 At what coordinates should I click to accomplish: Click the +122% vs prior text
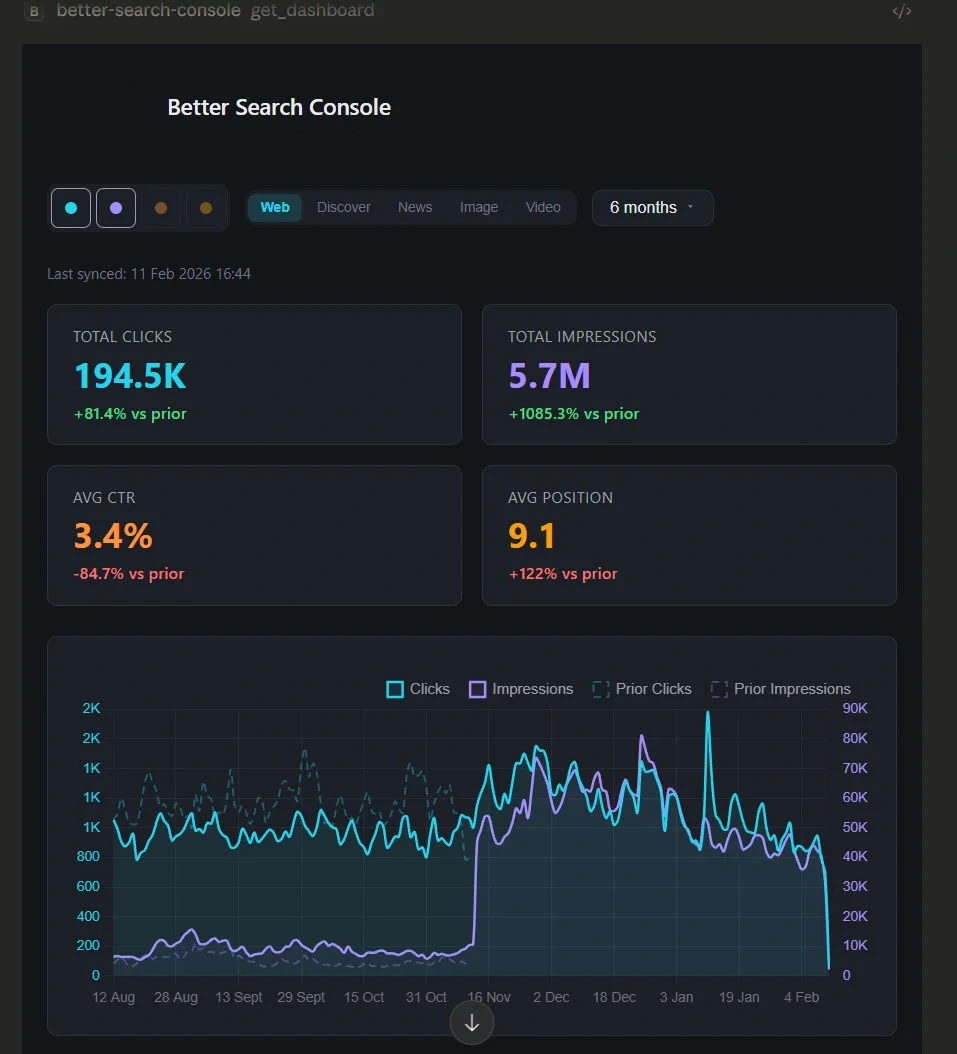[x=563, y=573]
